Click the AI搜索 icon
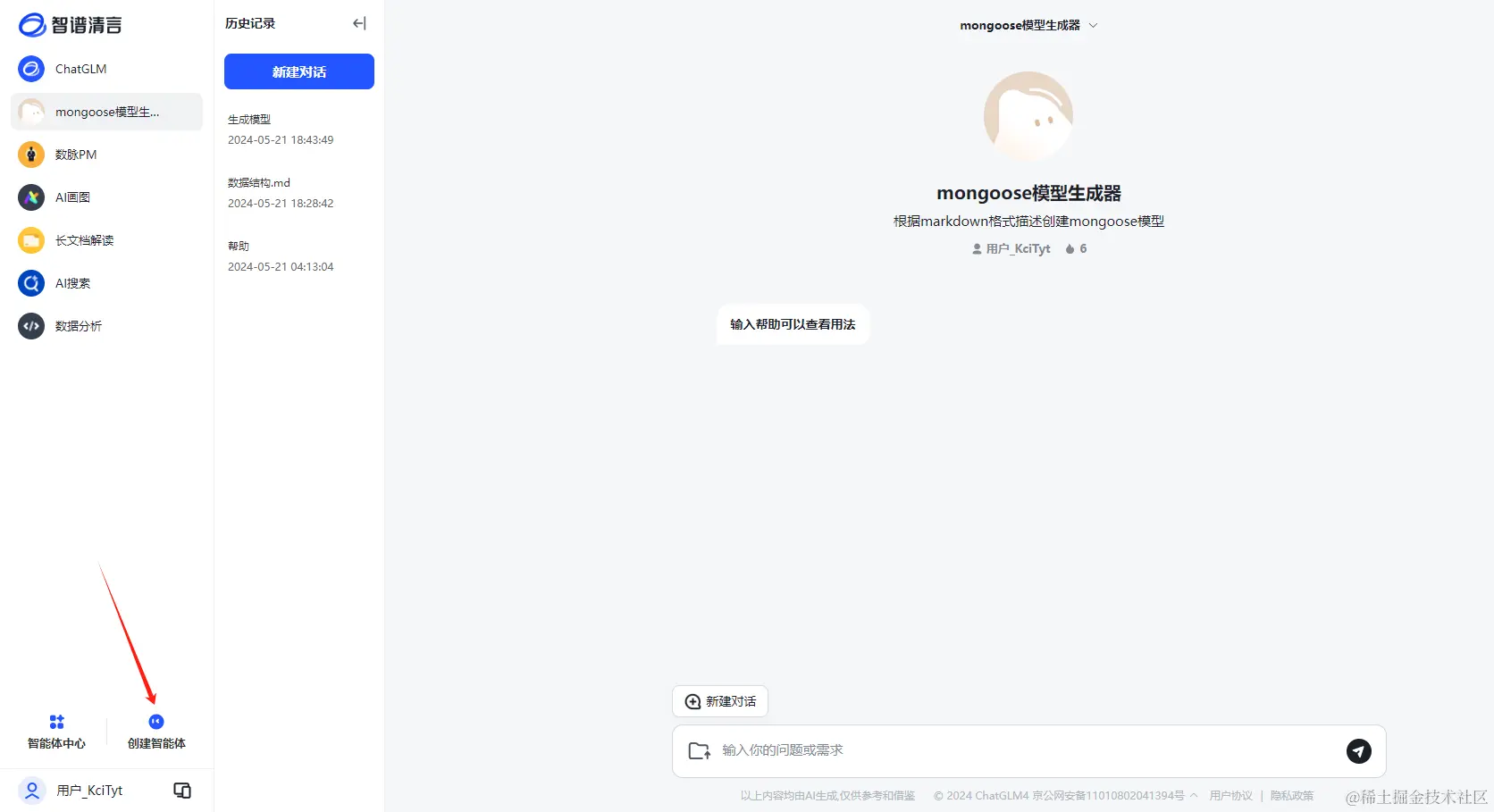The image size is (1494, 812). tap(31, 283)
